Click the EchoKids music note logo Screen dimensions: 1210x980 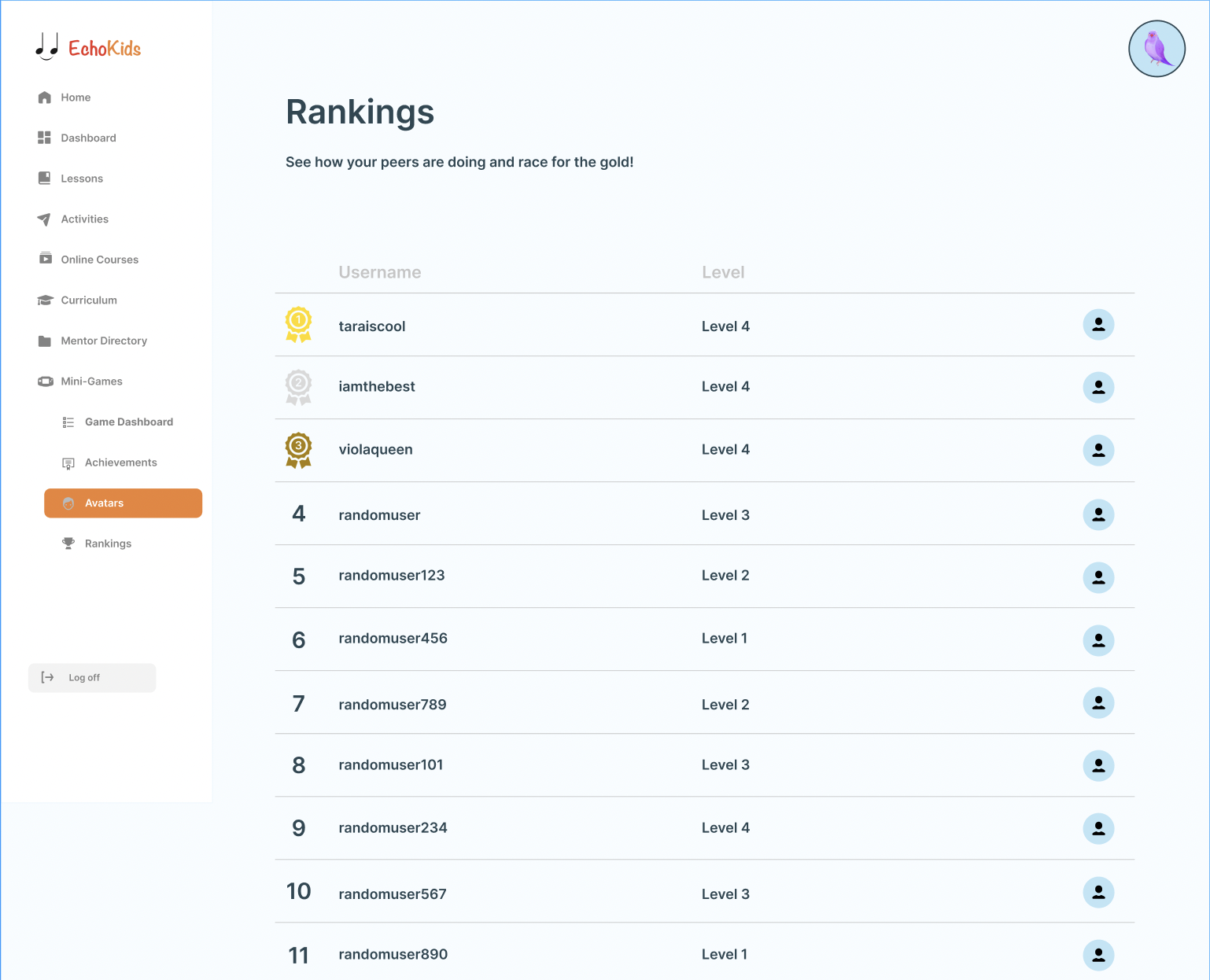pyautogui.click(x=47, y=47)
